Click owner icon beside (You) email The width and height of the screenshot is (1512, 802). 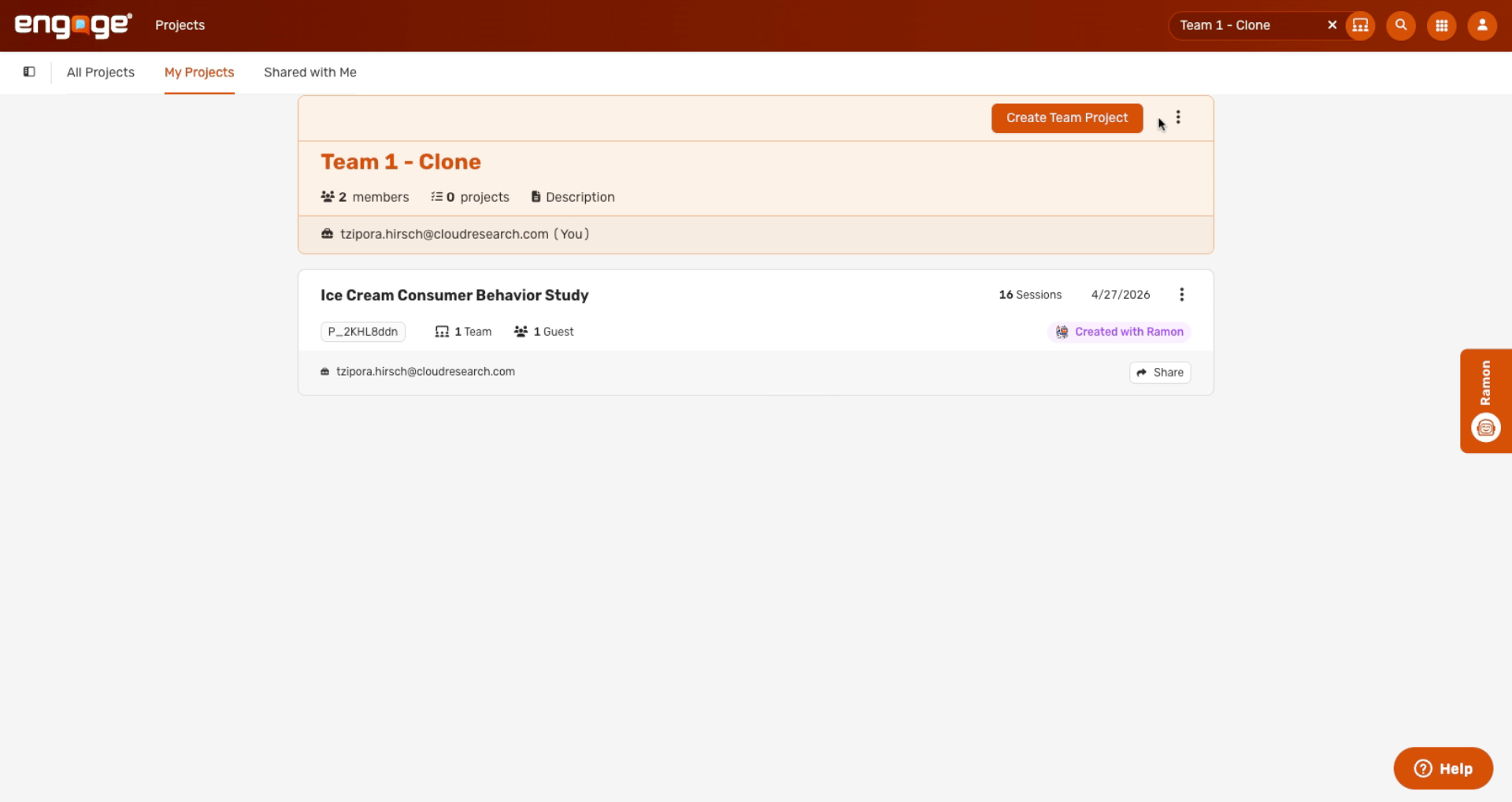pos(327,234)
